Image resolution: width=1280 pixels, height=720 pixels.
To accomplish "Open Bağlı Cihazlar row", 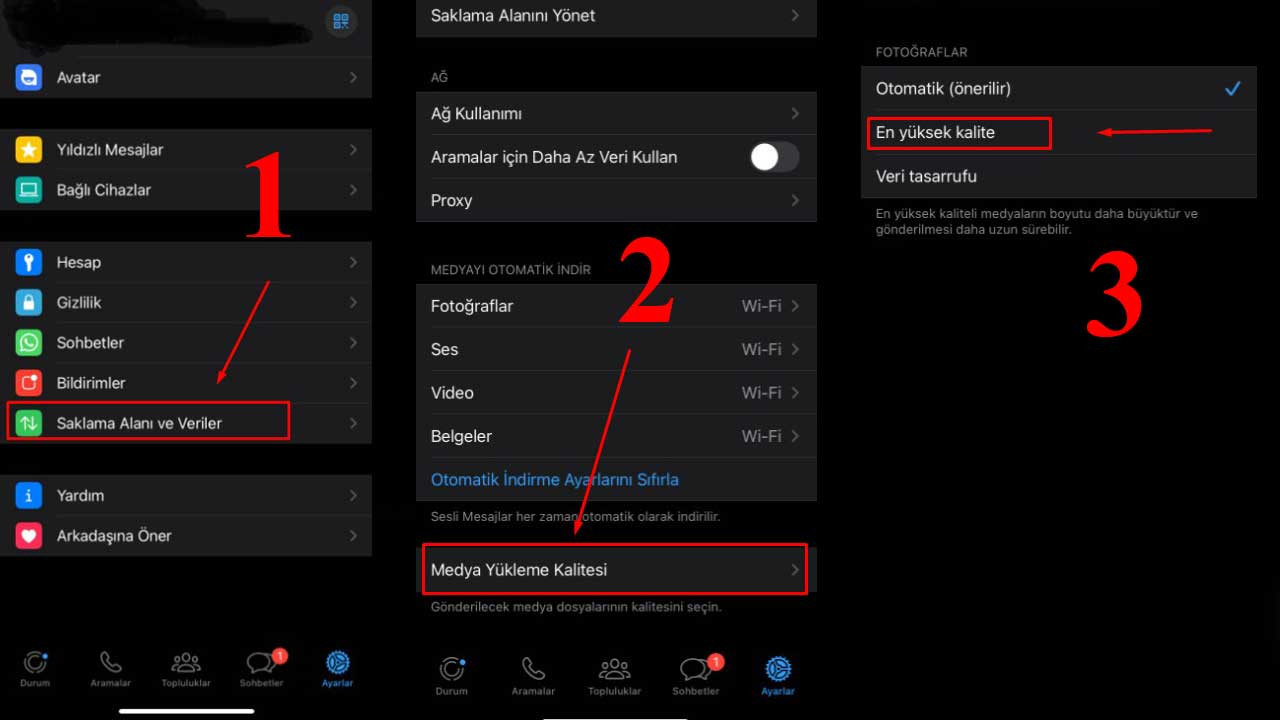I will [186, 190].
